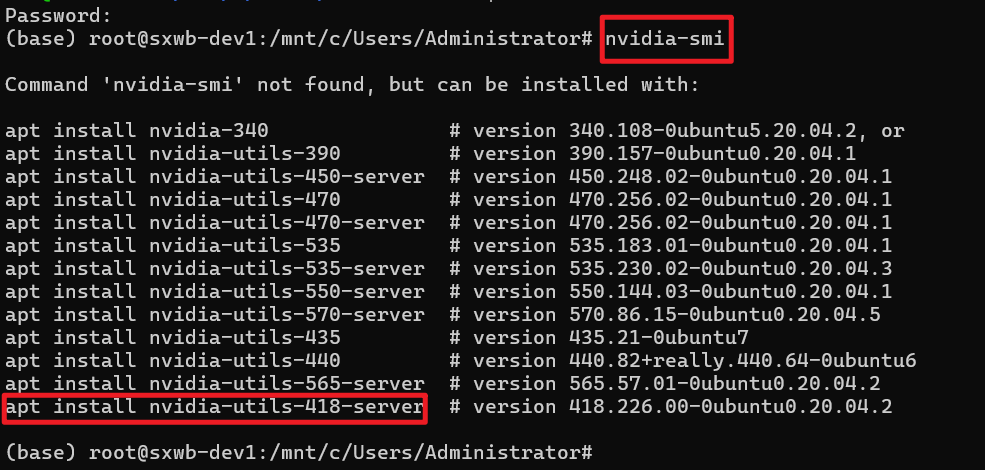Click the 'apt install nvidia-utils-440' line
The width and height of the screenshot is (985, 470).
click(x=173, y=361)
